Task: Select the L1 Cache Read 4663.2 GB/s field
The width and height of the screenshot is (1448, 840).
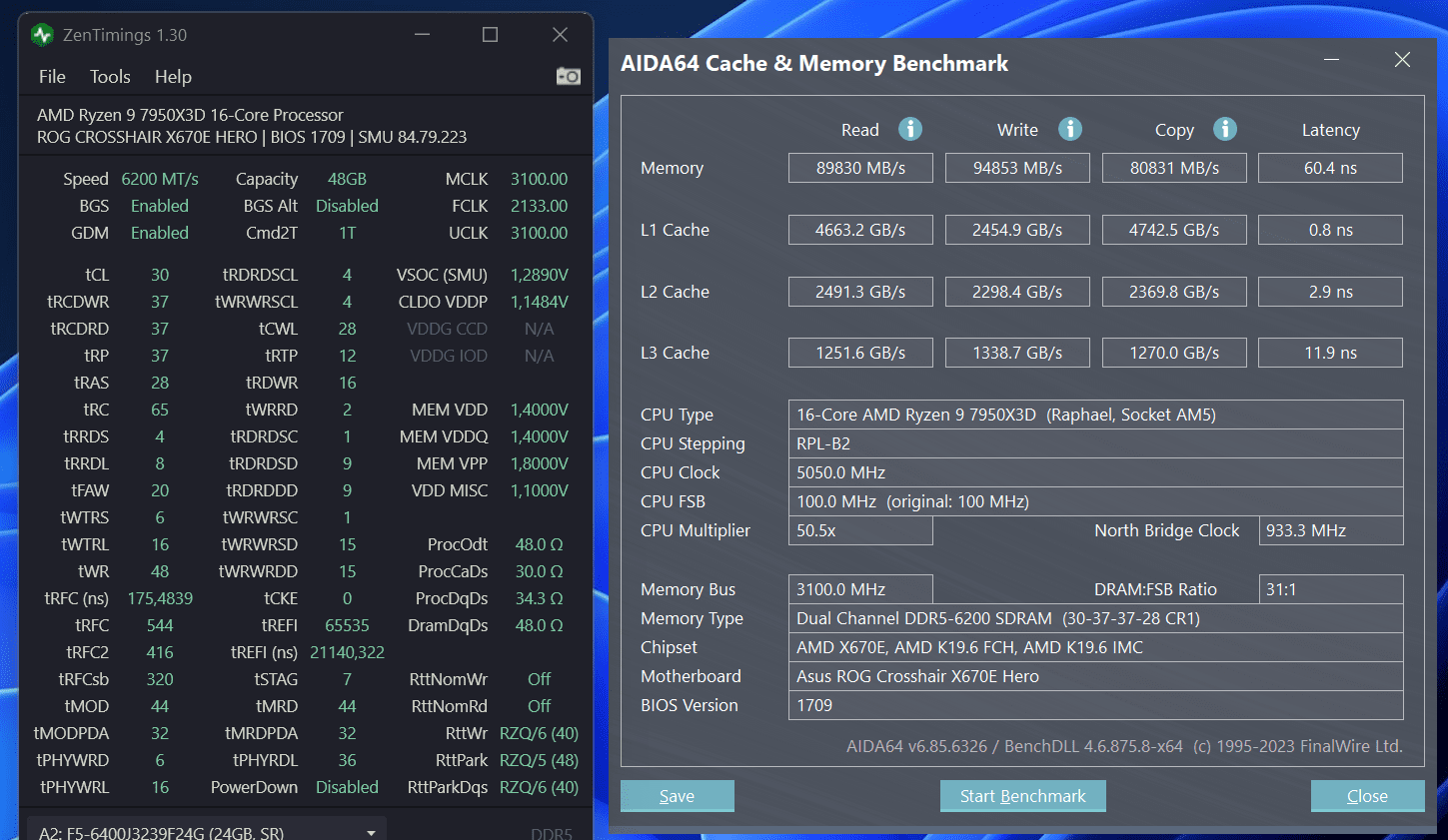Action: coord(860,230)
